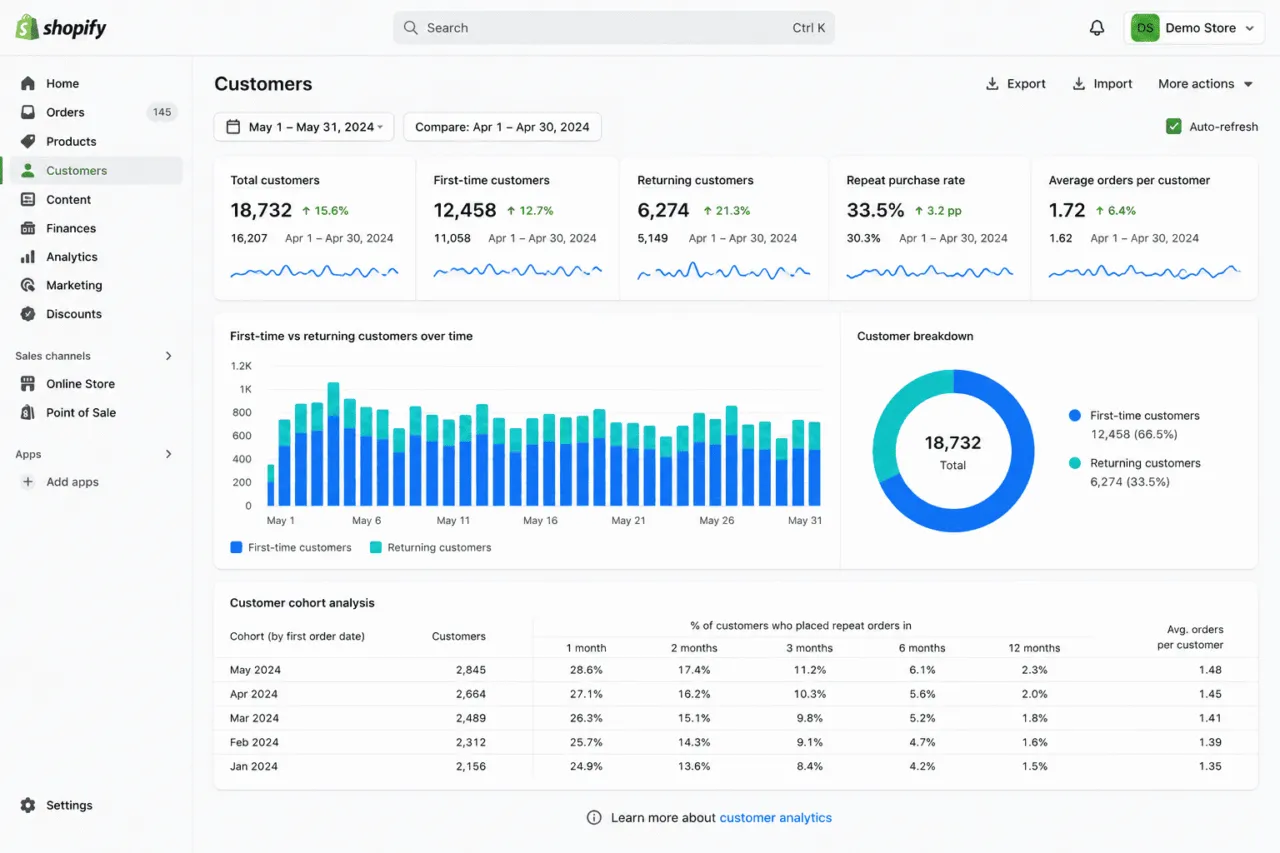This screenshot has height=853, width=1280.
Task: Click the Point of Sale bag icon
Action: pyautogui.click(x=28, y=413)
